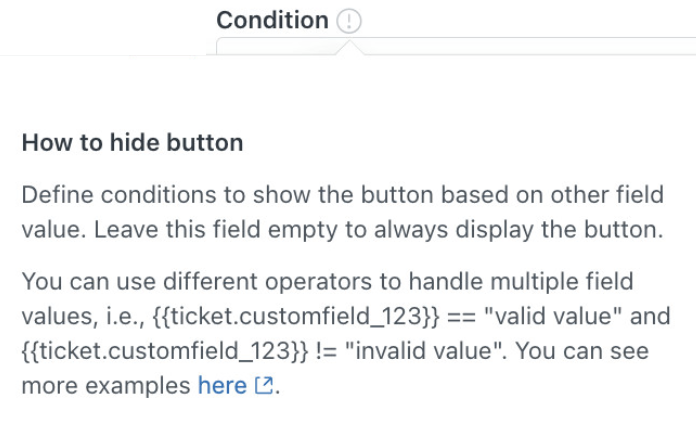Click the "valid value" example string
Image resolution: width=696 pixels, height=422 pixels.
(x=553, y=316)
